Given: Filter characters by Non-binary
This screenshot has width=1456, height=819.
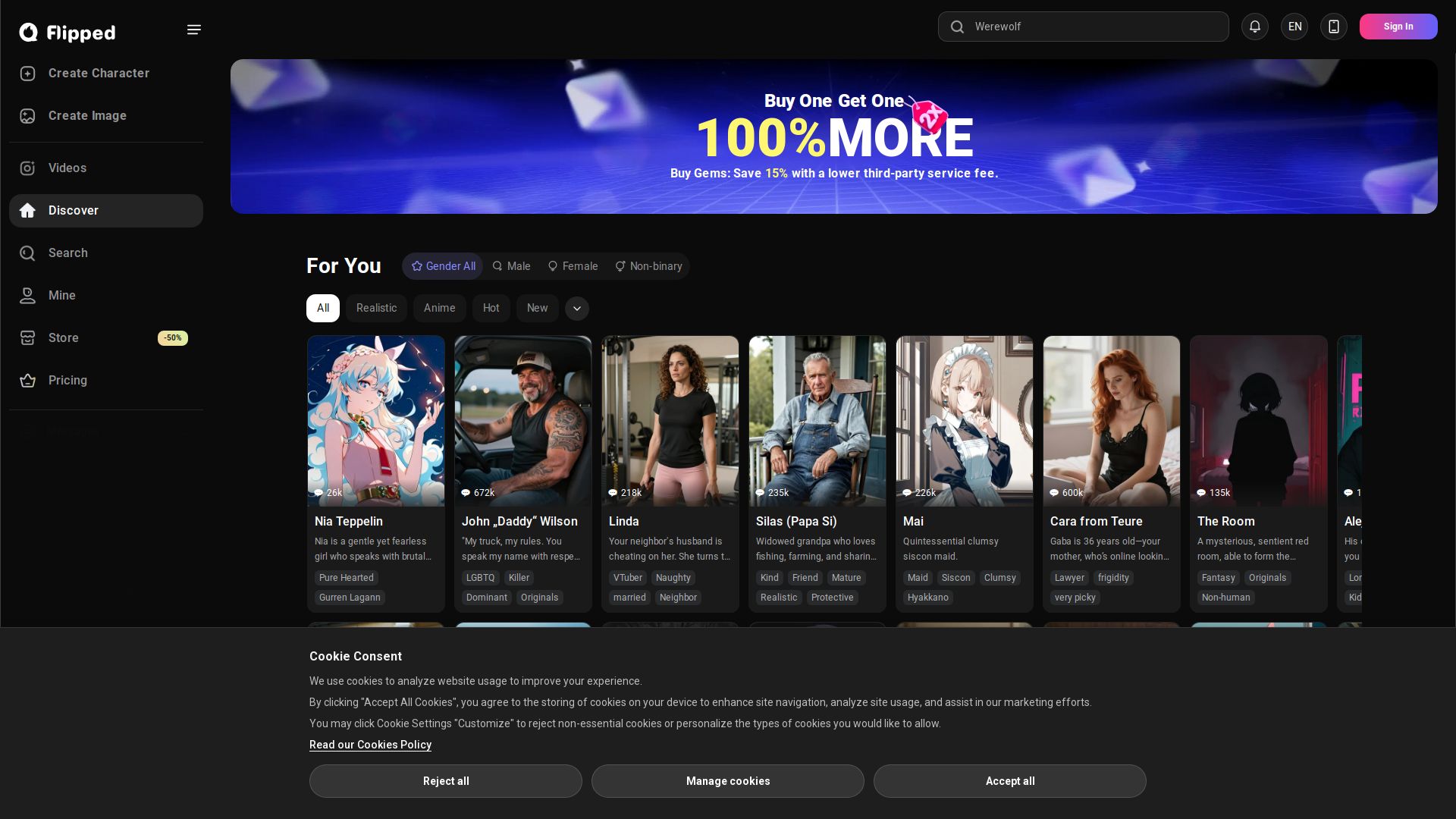Looking at the screenshot, I should (648, 266).
